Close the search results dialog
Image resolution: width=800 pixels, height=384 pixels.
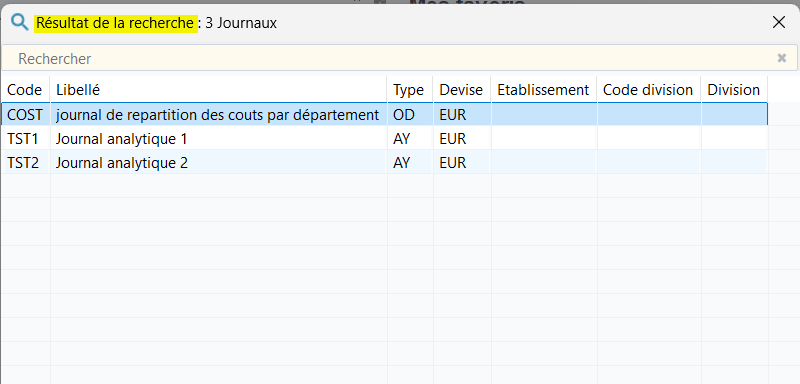click(779, 22)
